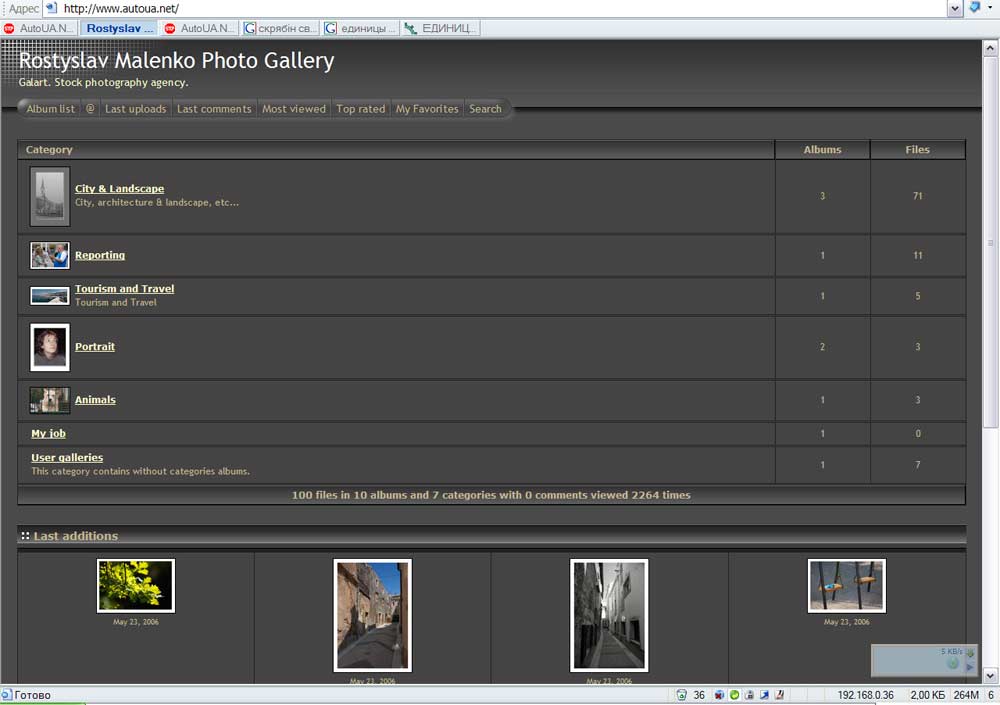Click the green circular status bar icon
The width and height of the screenshot is (1000, 705).
734,695
